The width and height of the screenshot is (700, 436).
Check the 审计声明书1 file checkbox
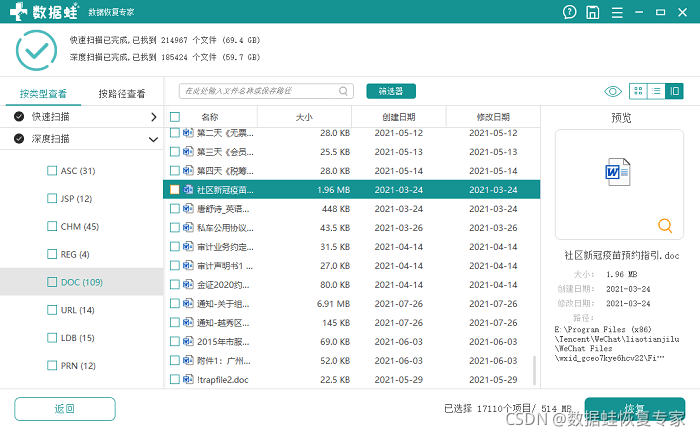(x=175, y=266)
